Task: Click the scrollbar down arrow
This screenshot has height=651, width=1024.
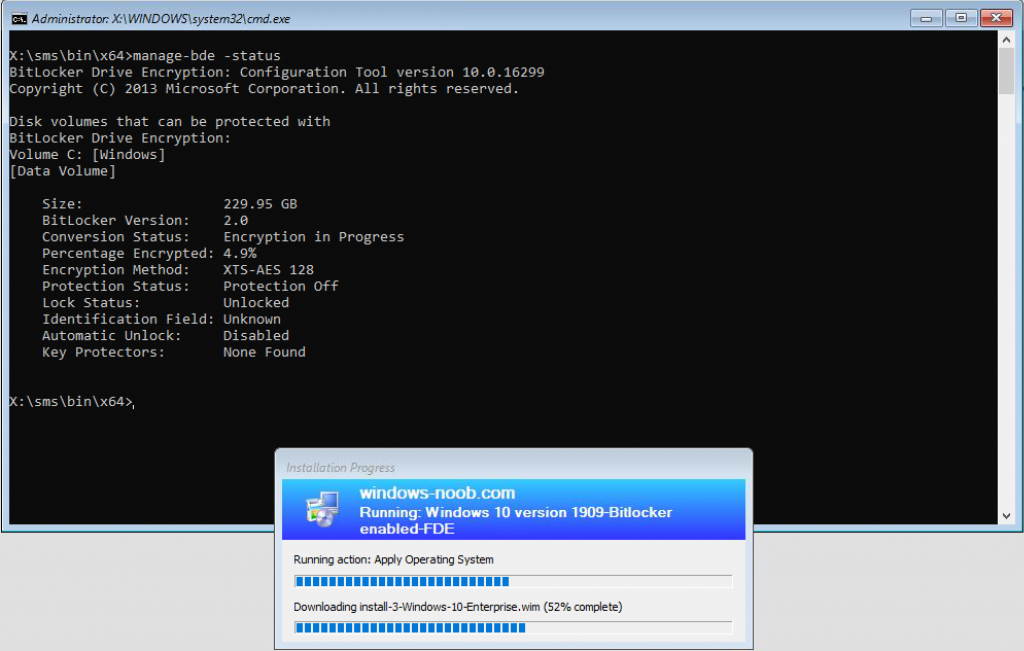Action: pos(1007,516)
